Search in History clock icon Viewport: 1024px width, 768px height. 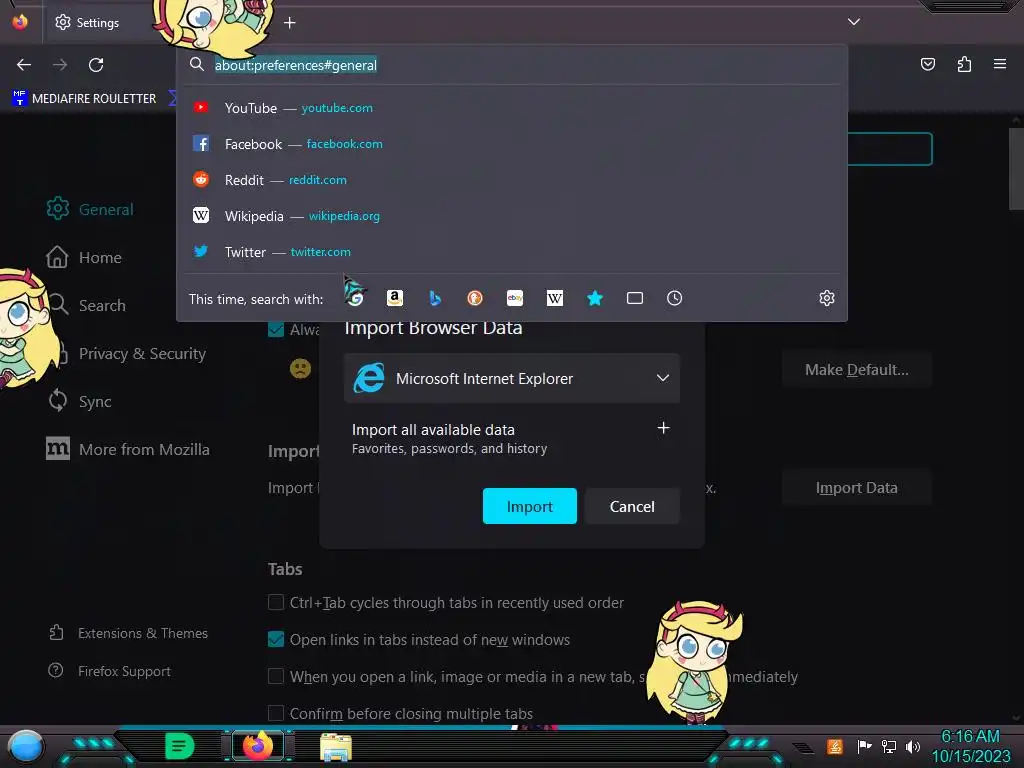[675, 298]
